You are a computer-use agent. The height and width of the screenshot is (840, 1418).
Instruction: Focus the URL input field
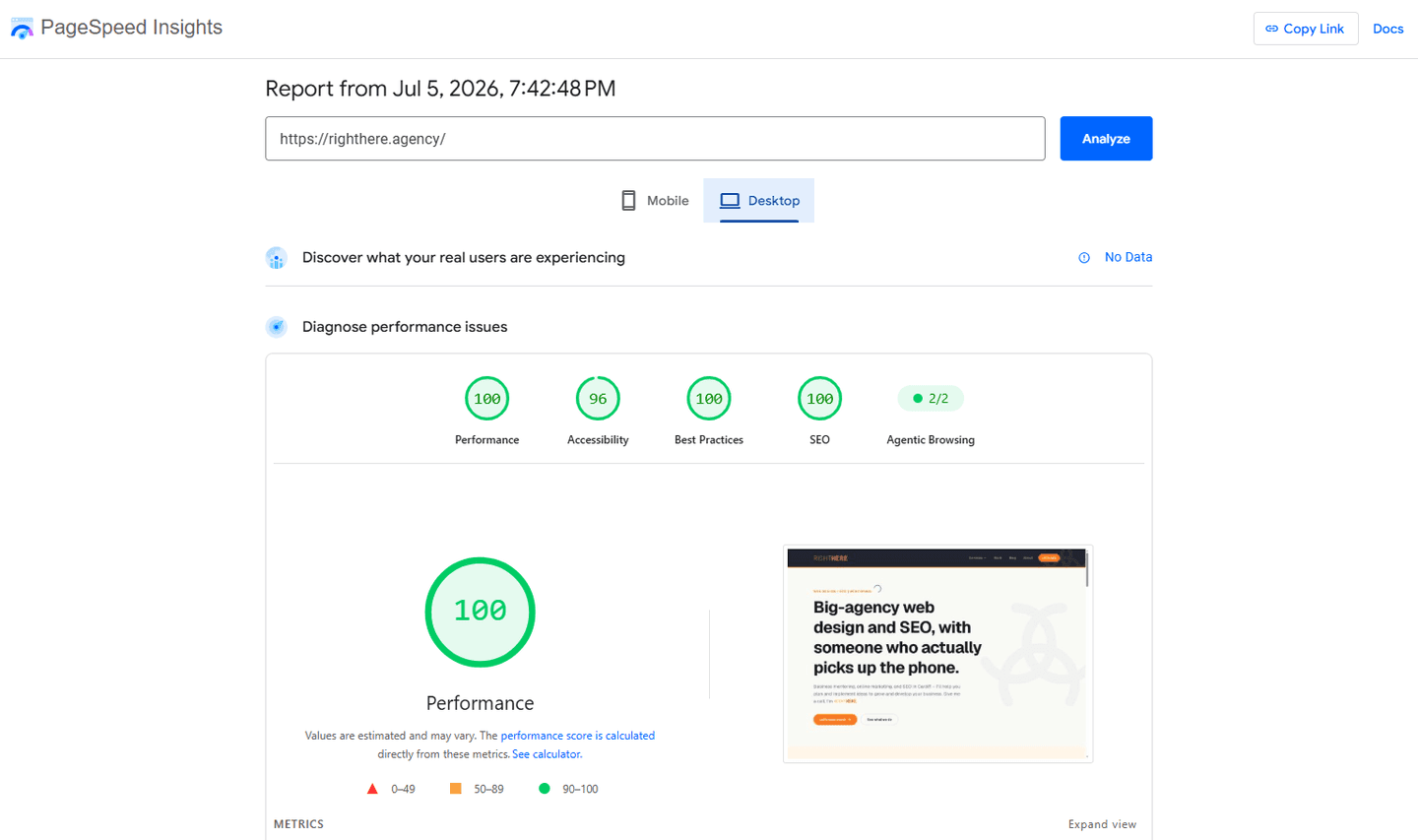tap(655, 139)
